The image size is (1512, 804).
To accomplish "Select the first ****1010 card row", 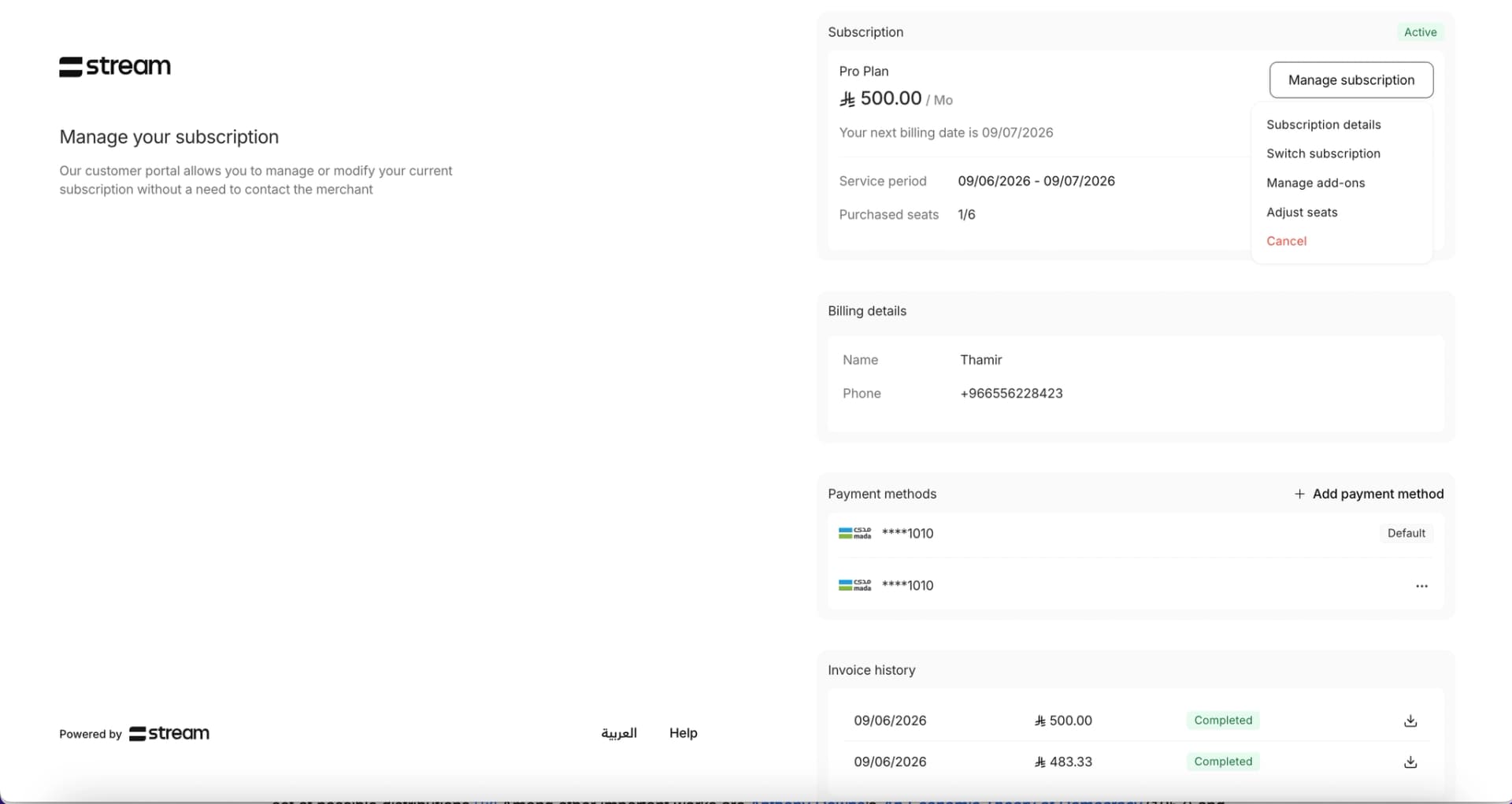I will point(1136,533).
